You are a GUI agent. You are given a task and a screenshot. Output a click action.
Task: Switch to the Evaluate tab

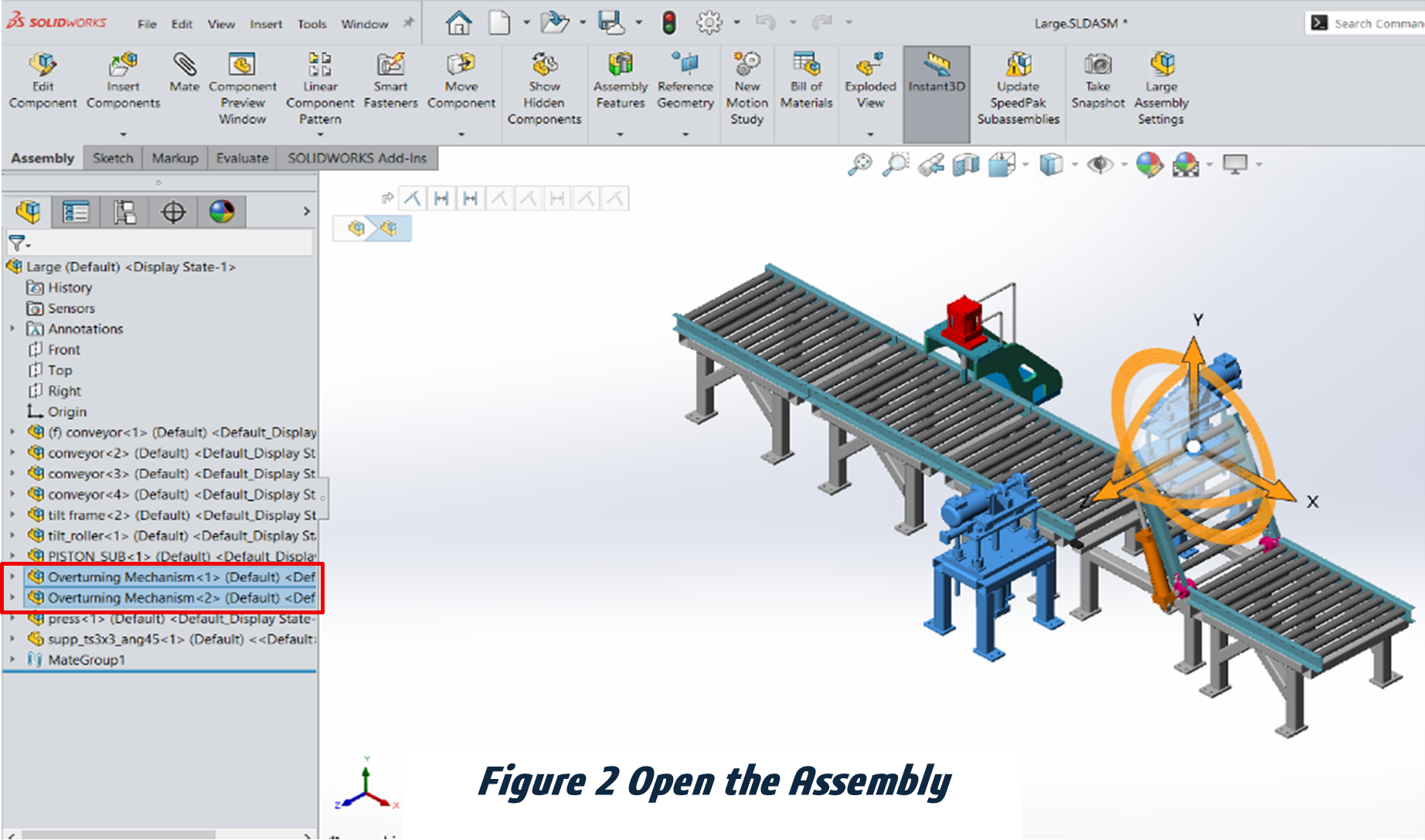[x=242, y=158]
